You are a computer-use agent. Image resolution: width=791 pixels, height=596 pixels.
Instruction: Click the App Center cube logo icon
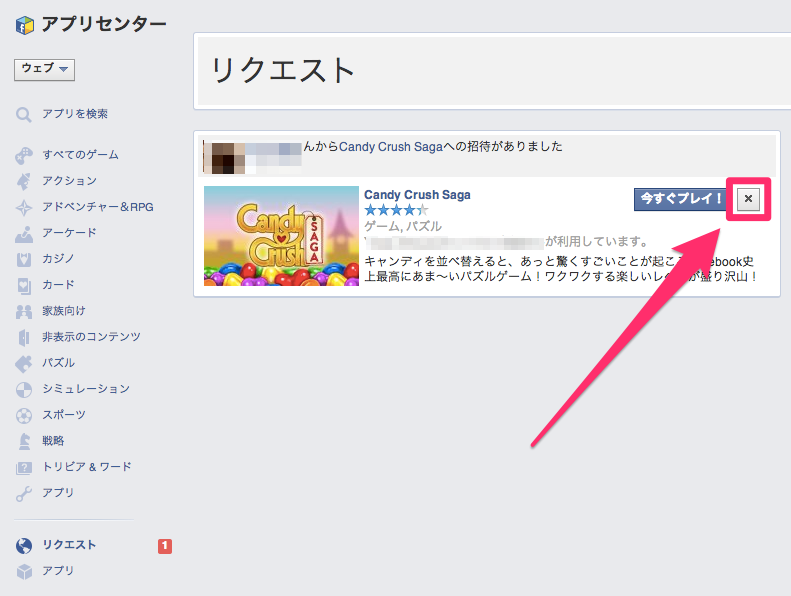tap(25, 25)
